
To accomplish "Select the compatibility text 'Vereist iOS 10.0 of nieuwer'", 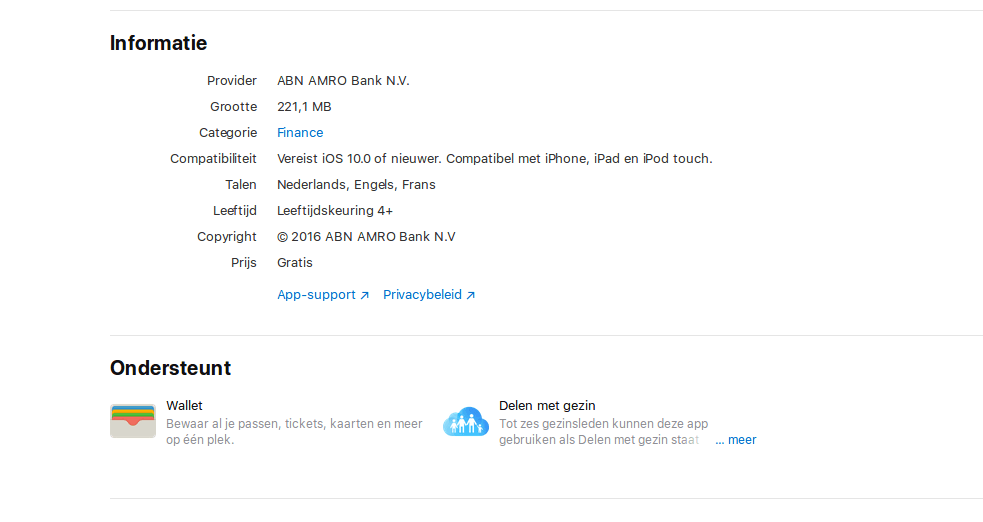I will 359,159.
